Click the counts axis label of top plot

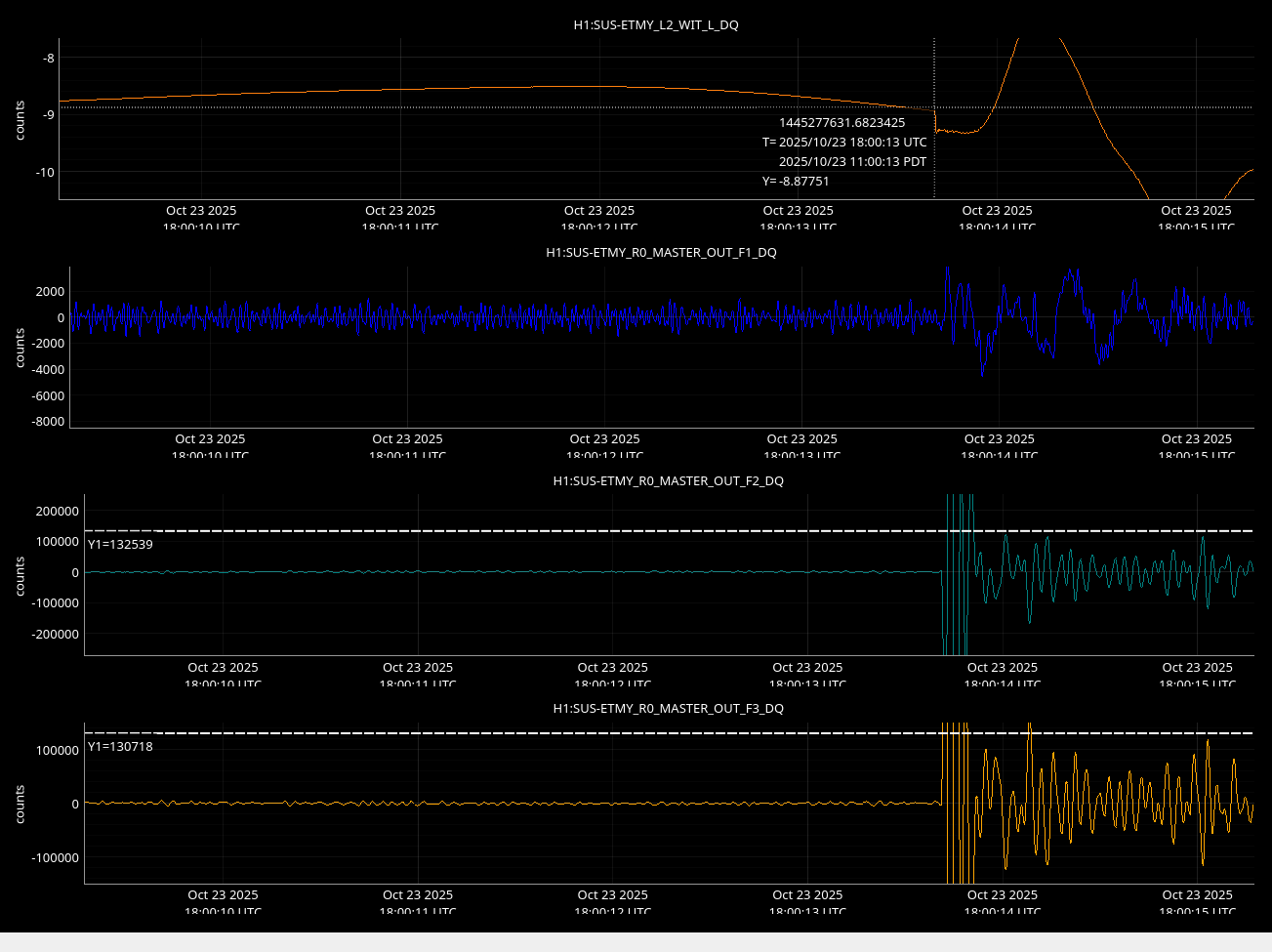tap(21, 120)
